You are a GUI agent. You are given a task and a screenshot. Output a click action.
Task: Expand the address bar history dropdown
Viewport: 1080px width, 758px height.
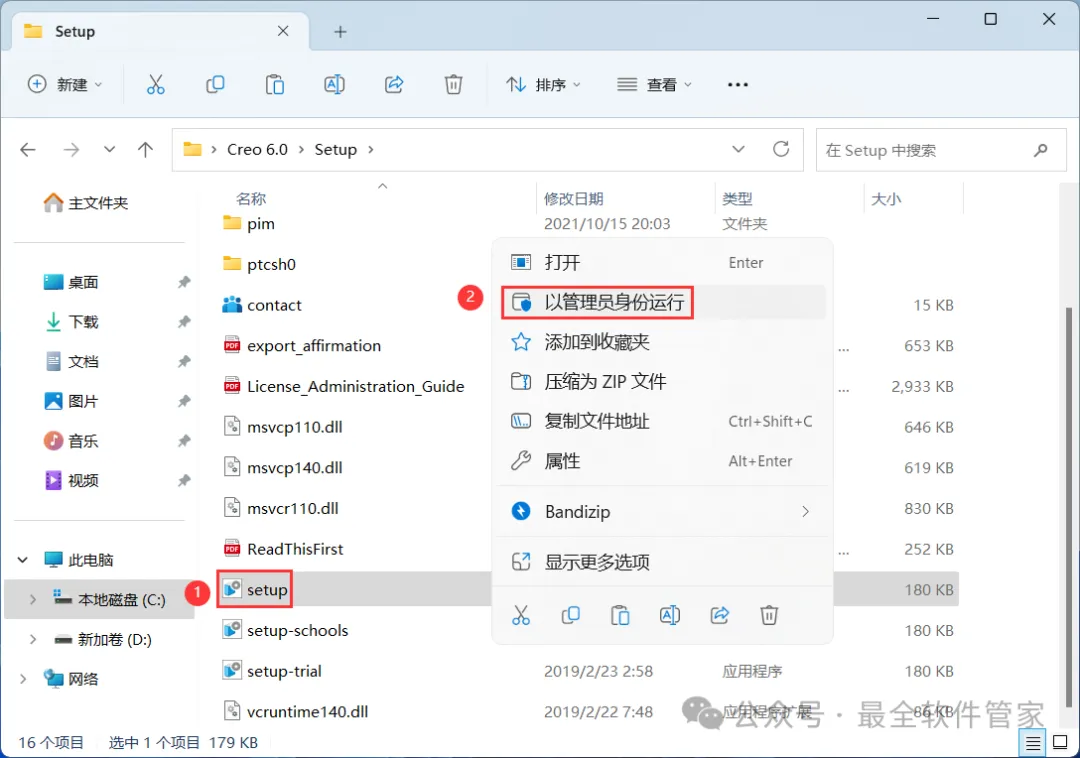[738, 149]
